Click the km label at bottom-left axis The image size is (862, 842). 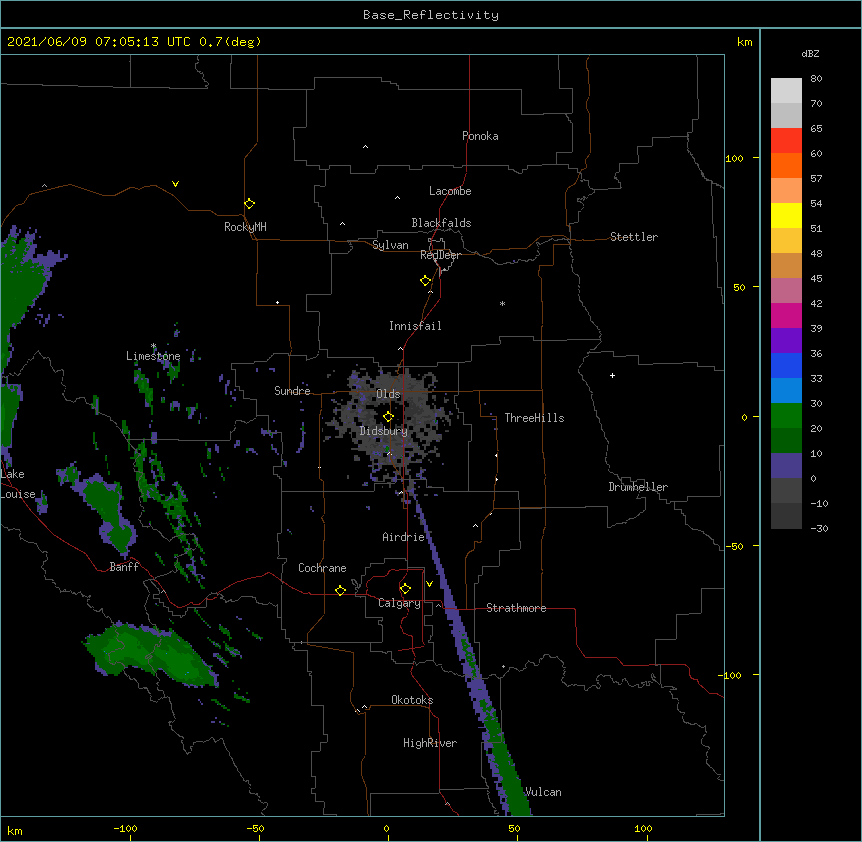(15, 831)
